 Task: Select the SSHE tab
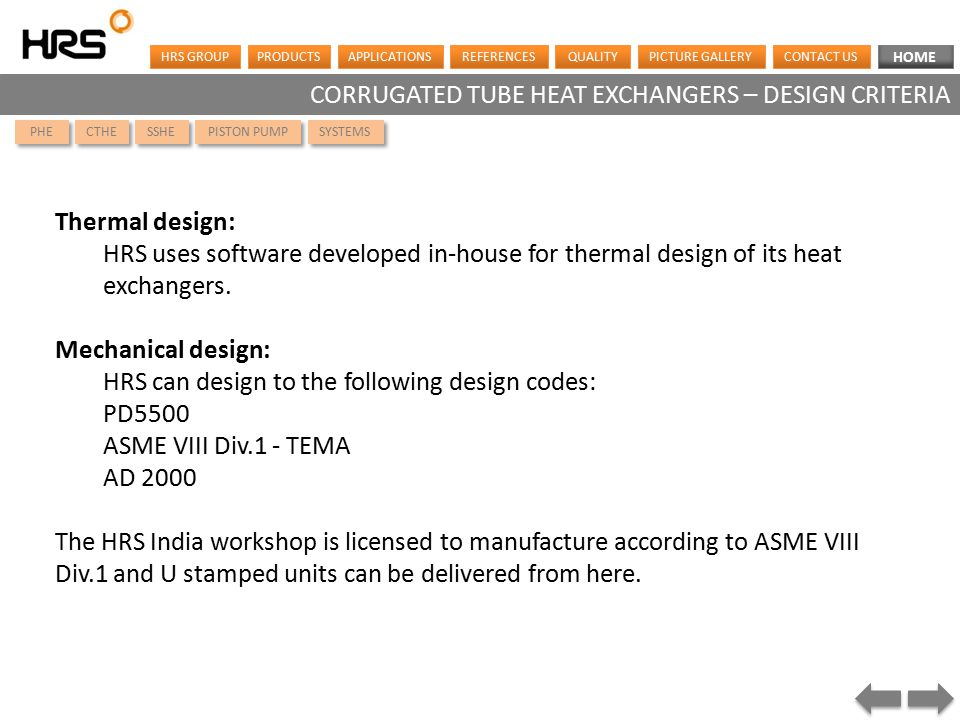click(x=161, y=132)
